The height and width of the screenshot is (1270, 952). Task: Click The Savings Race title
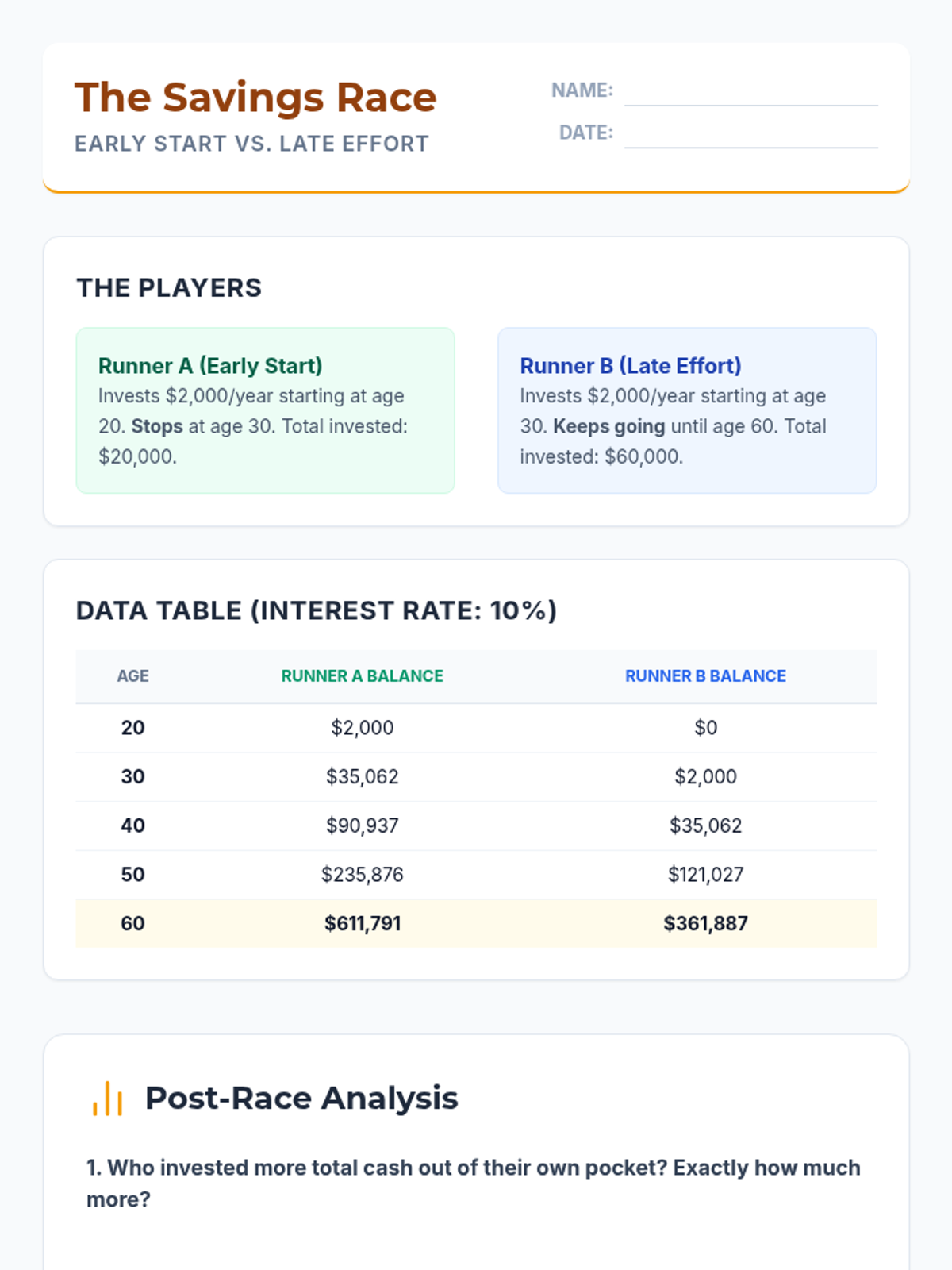255,98
